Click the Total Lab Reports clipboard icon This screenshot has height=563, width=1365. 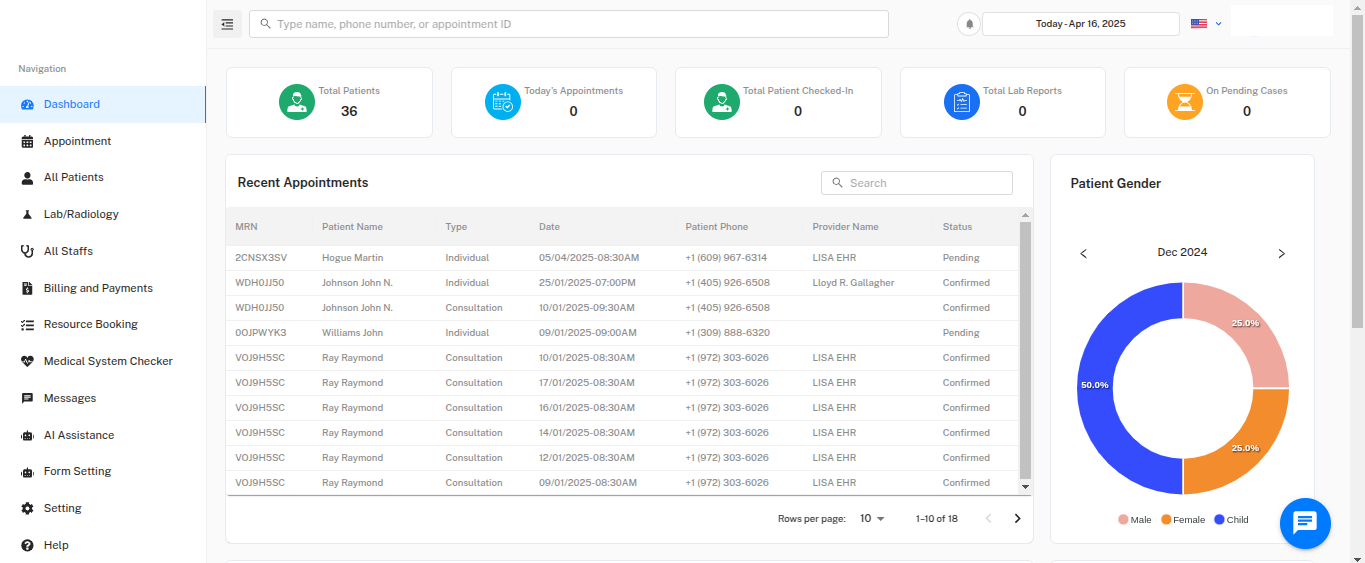[962, 102]
